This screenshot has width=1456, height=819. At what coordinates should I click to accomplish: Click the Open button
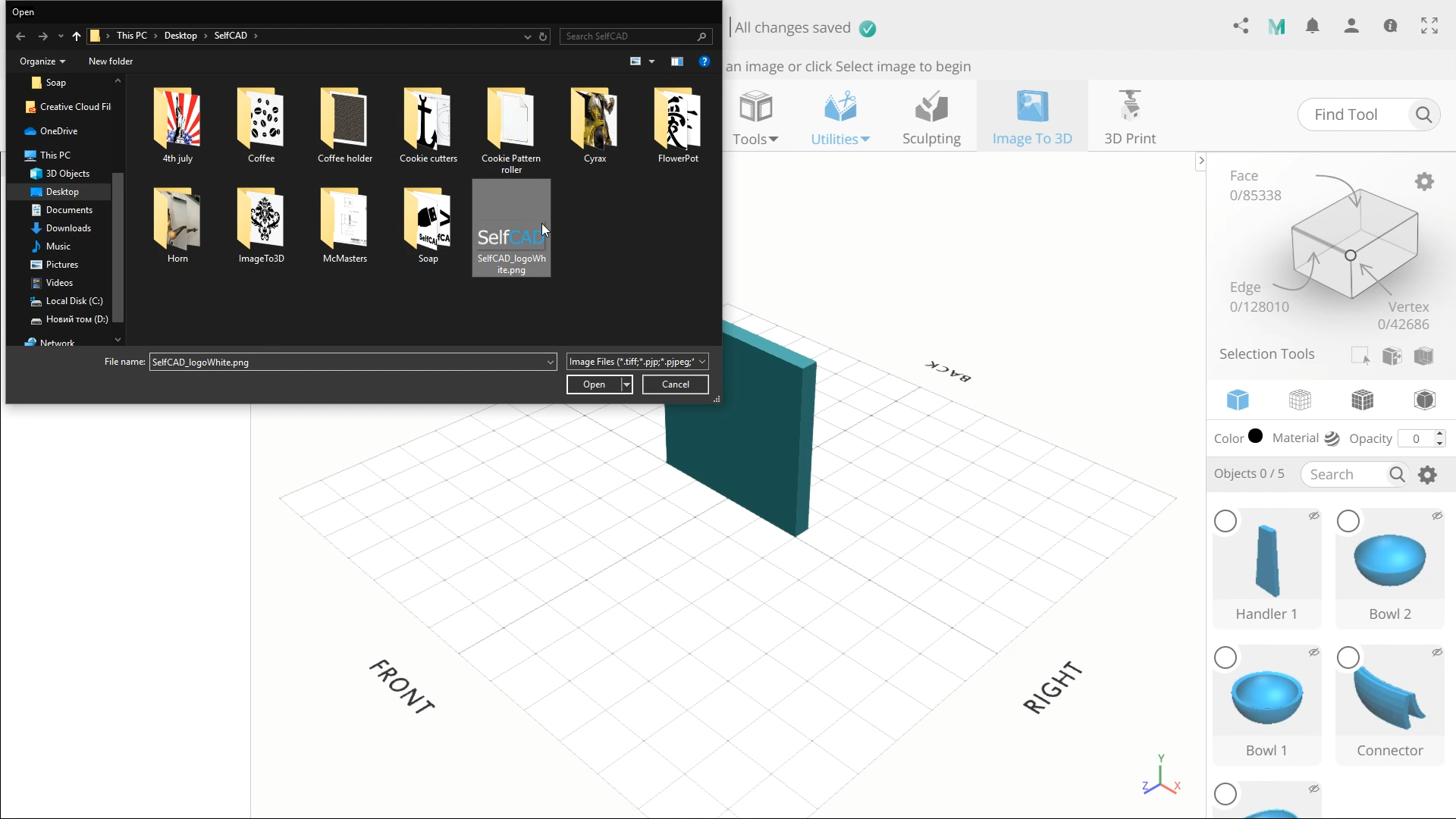[x=594, y=384]
